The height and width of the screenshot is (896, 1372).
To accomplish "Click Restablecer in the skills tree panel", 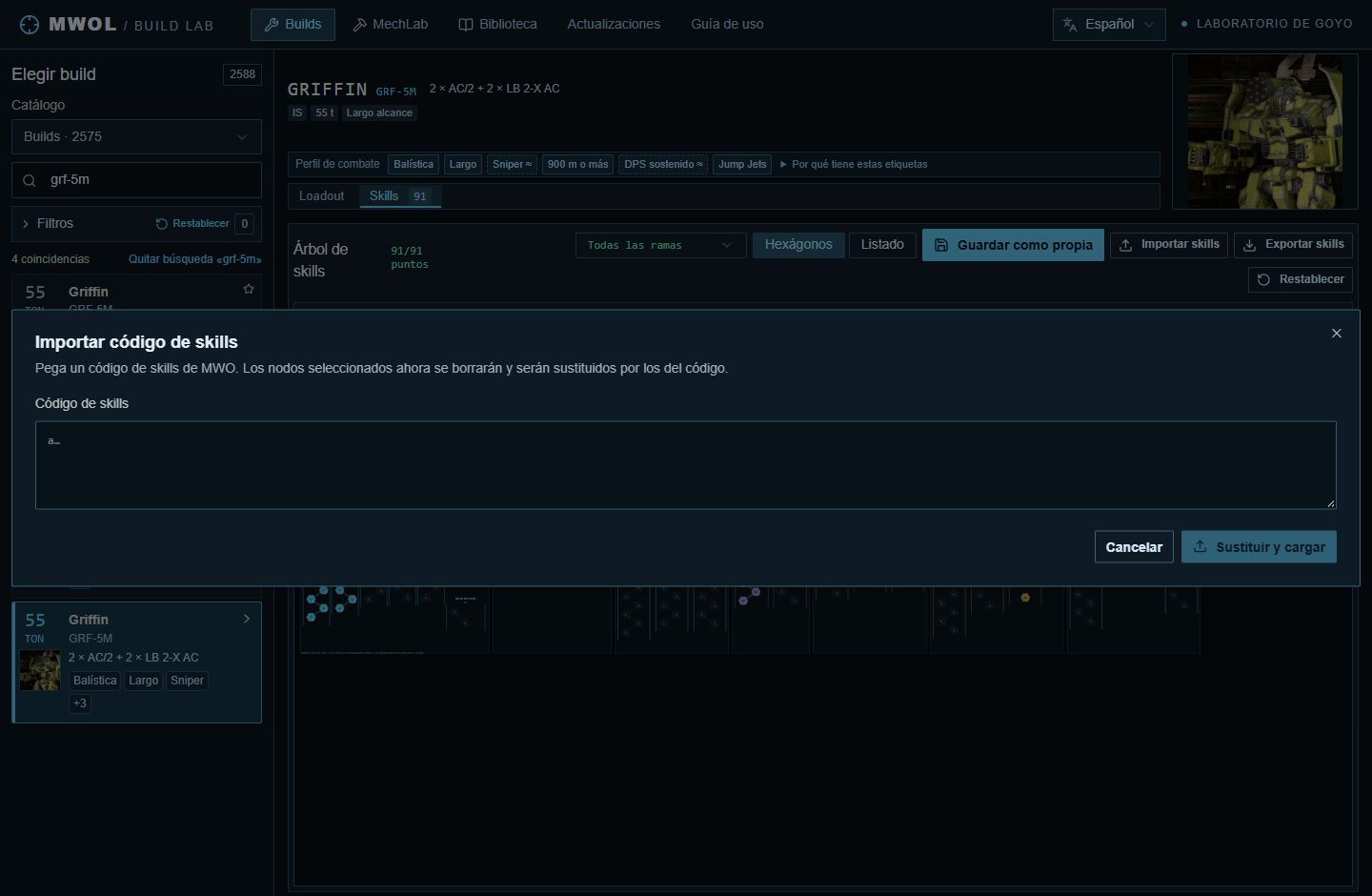I will point(1301,279).
